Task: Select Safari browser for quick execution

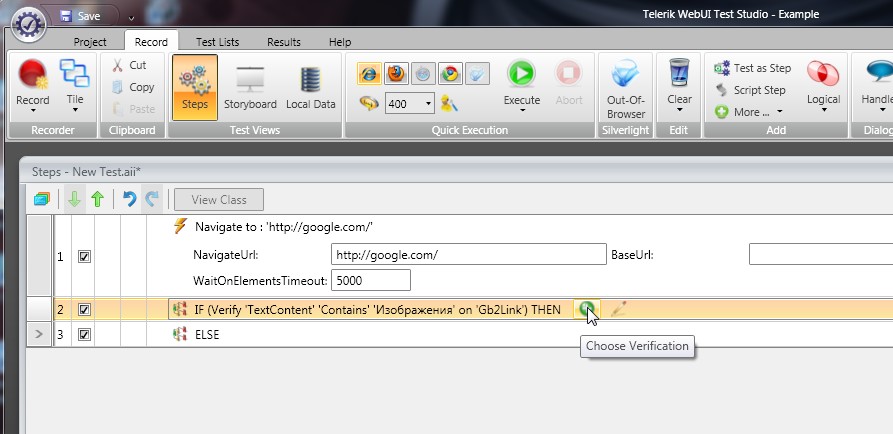Action: click(423, 74)
